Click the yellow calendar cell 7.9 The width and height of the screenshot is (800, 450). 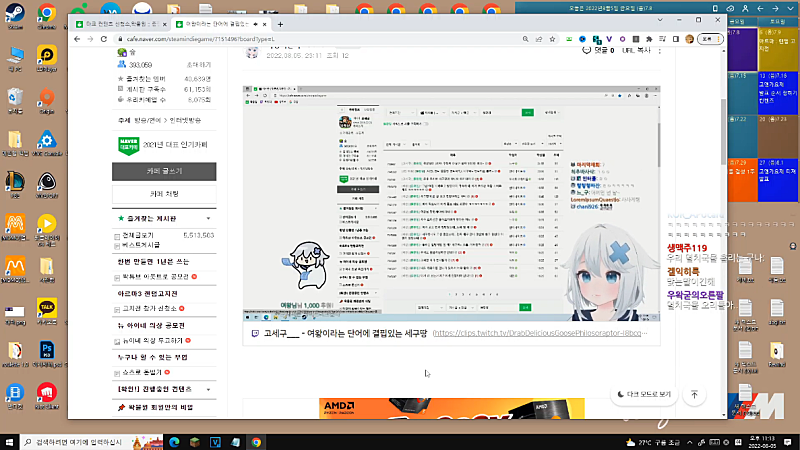778,49
